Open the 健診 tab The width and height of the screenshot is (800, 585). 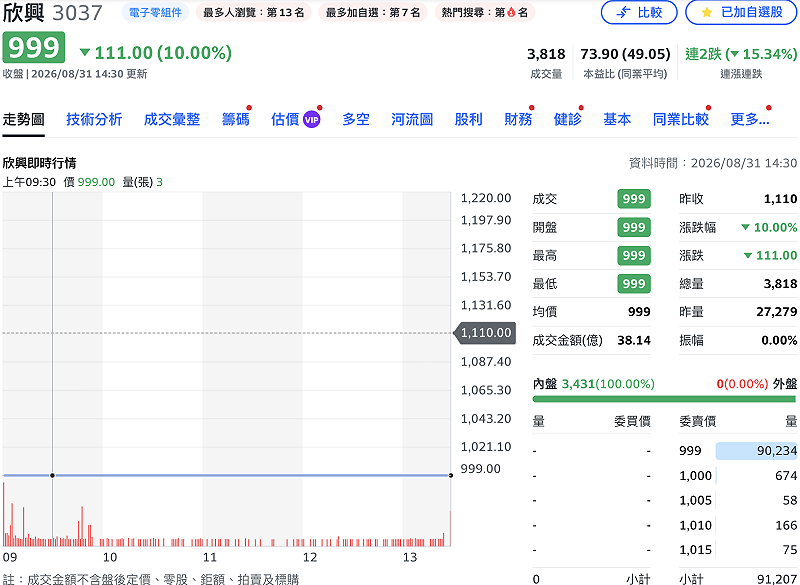click(567, 119)
